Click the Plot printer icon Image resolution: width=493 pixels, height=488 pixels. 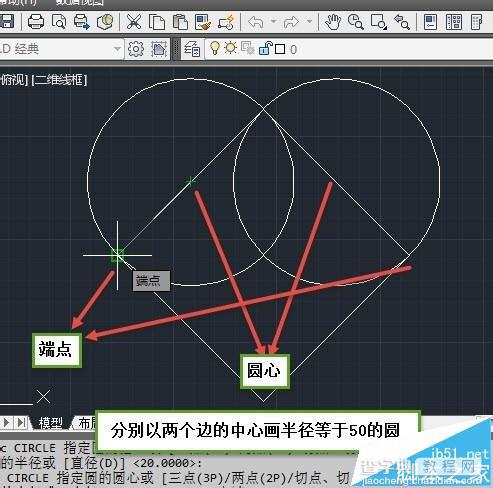point(36,22)
